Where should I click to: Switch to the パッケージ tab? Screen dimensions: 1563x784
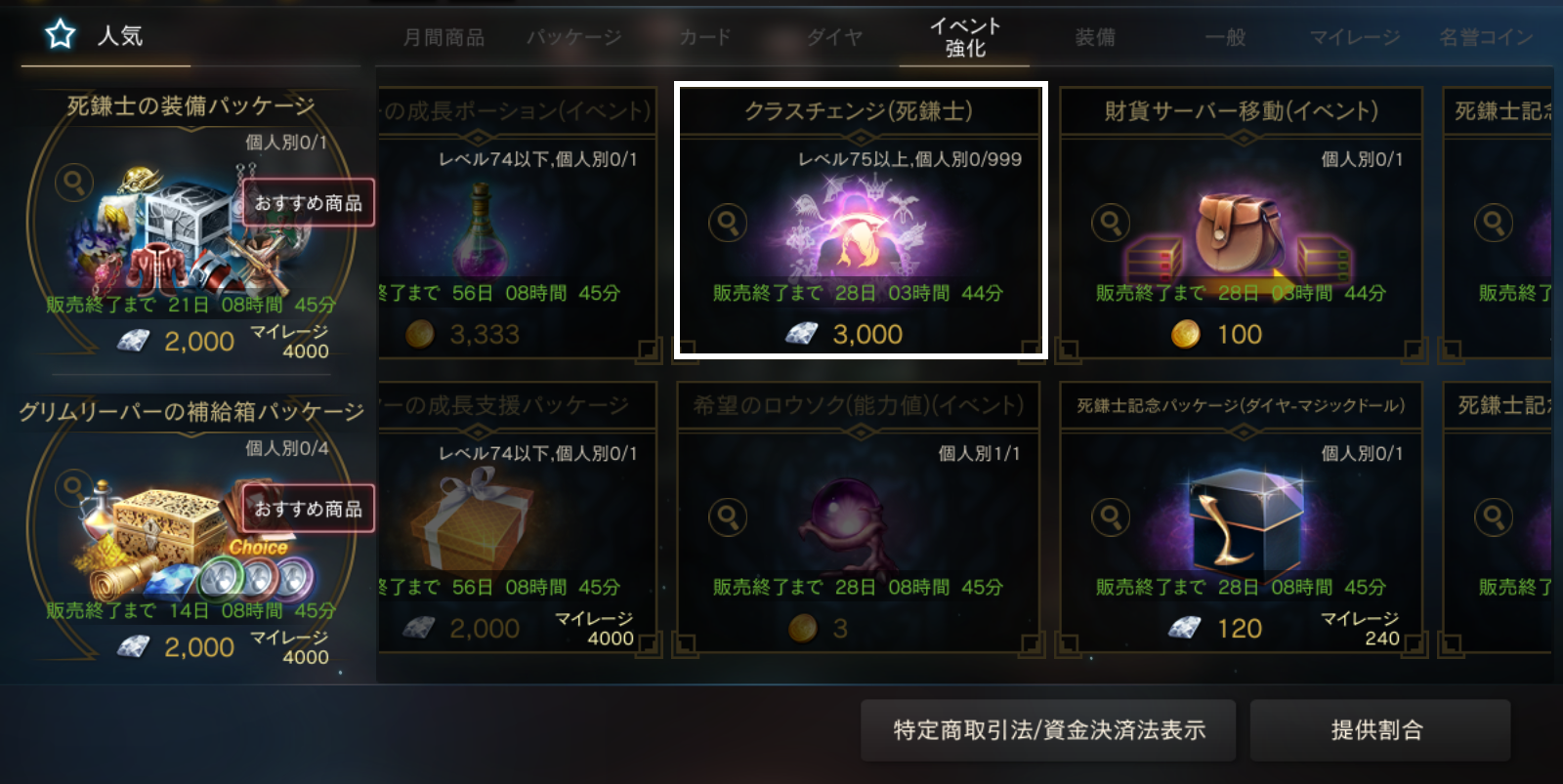click(574, 37)
